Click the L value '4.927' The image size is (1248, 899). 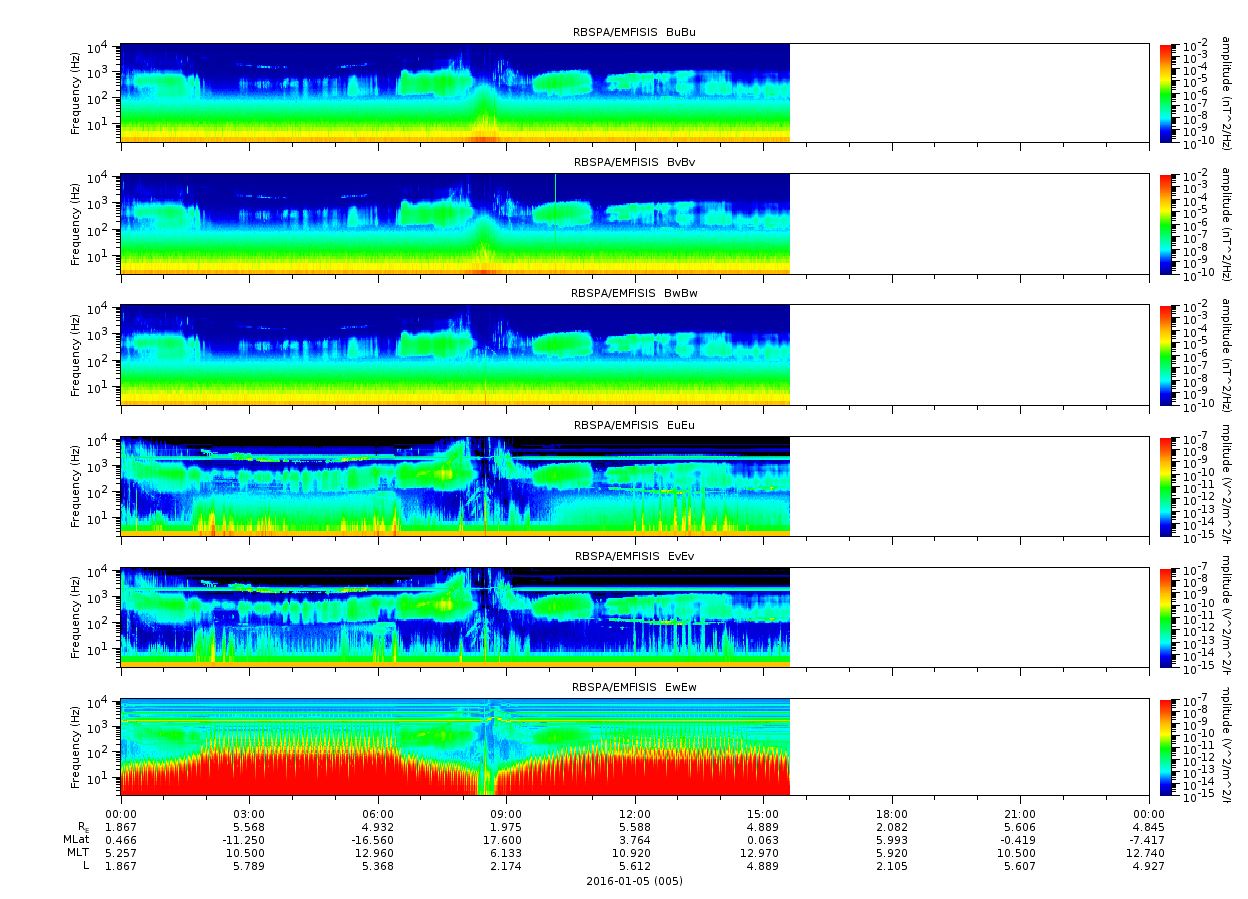pos(1148,865)
